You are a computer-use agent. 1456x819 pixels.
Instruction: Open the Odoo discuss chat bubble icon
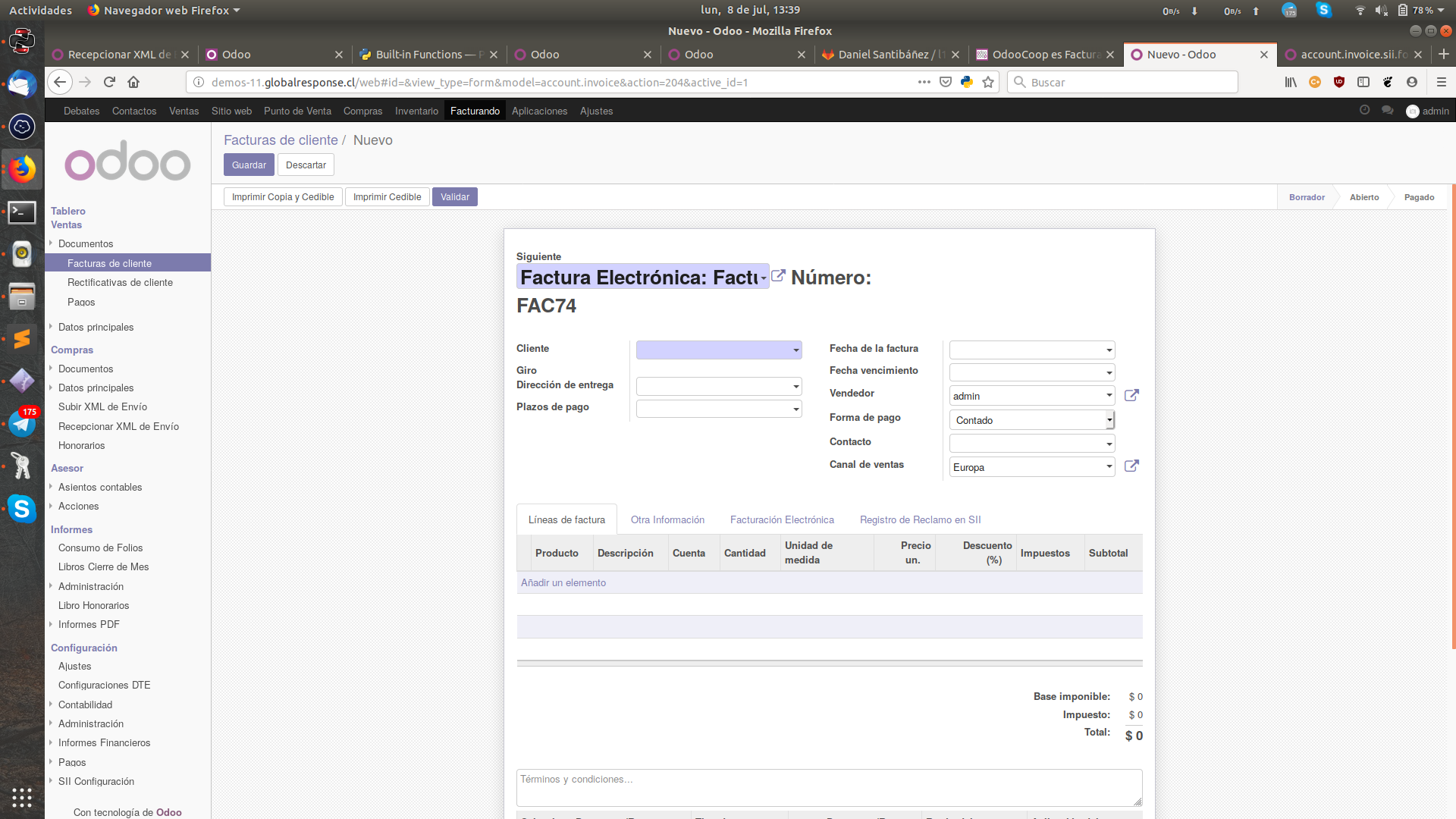click(x=1388, y=110)
